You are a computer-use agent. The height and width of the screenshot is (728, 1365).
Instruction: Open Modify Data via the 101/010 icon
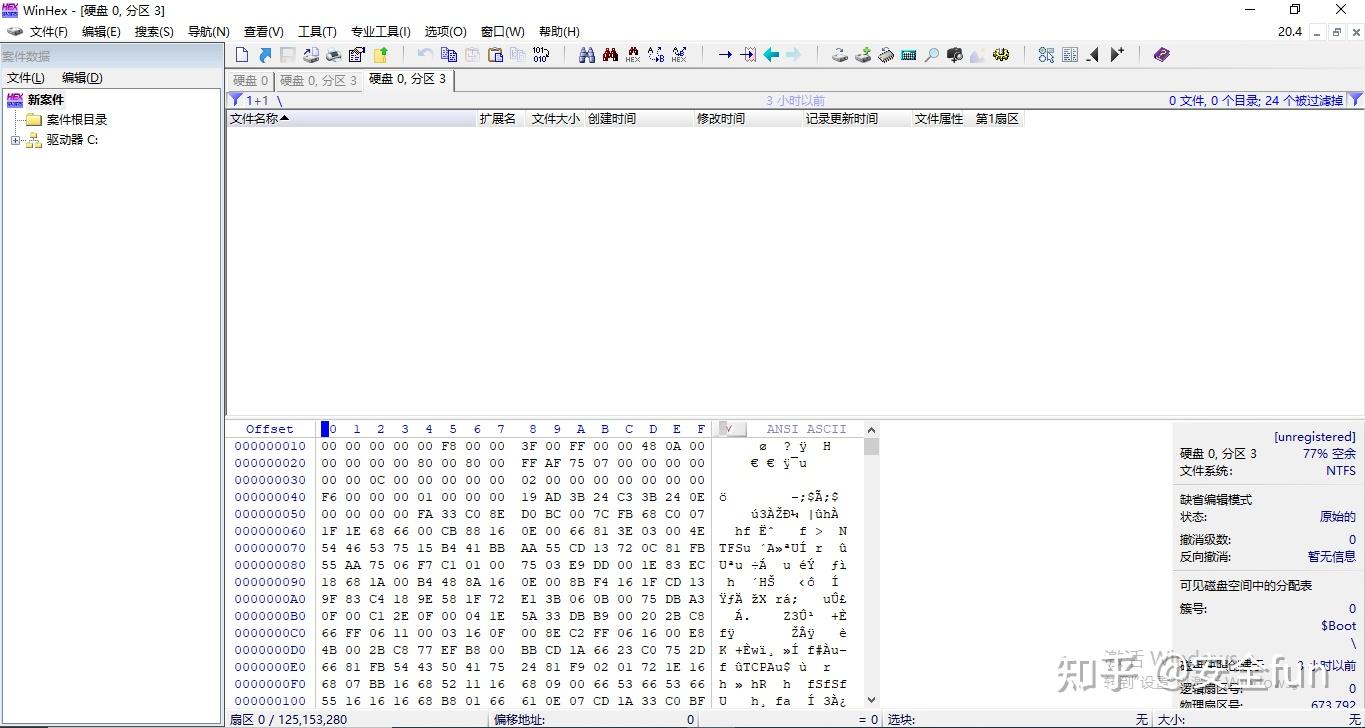(541, 55)
